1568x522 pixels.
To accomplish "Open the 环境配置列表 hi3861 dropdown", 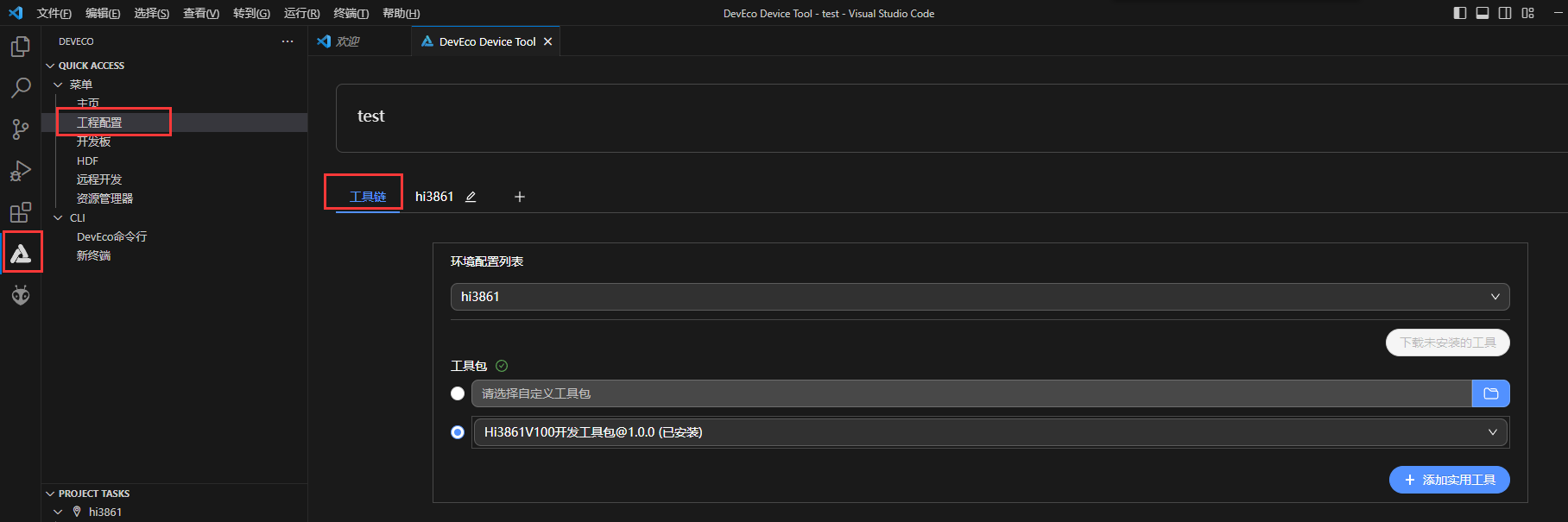I will [980, 297].
